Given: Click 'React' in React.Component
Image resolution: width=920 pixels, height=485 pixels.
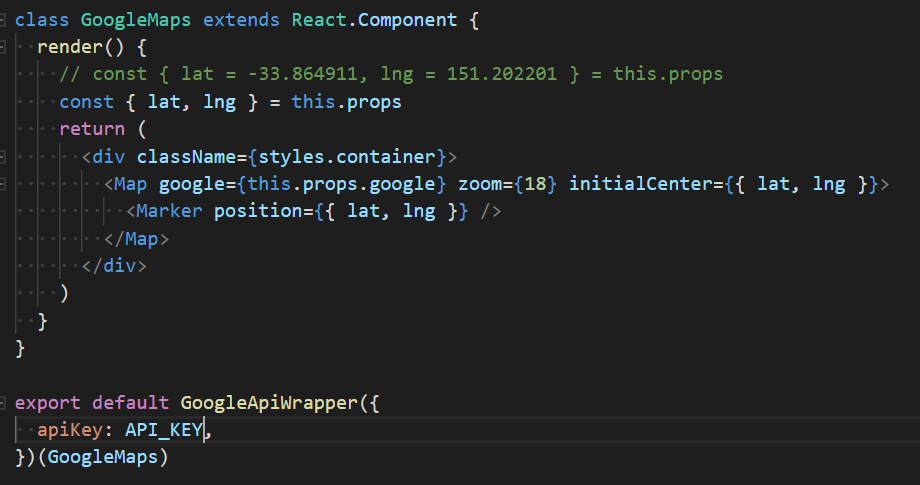Looking at the screenshot, I should (320, 20).
